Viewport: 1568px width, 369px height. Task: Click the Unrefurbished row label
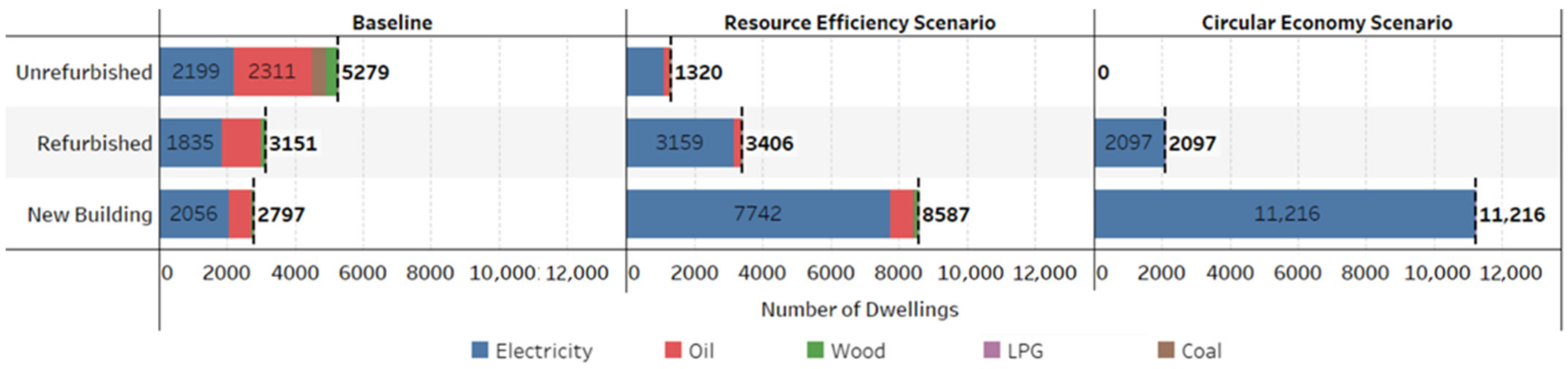tap(84, 72)
